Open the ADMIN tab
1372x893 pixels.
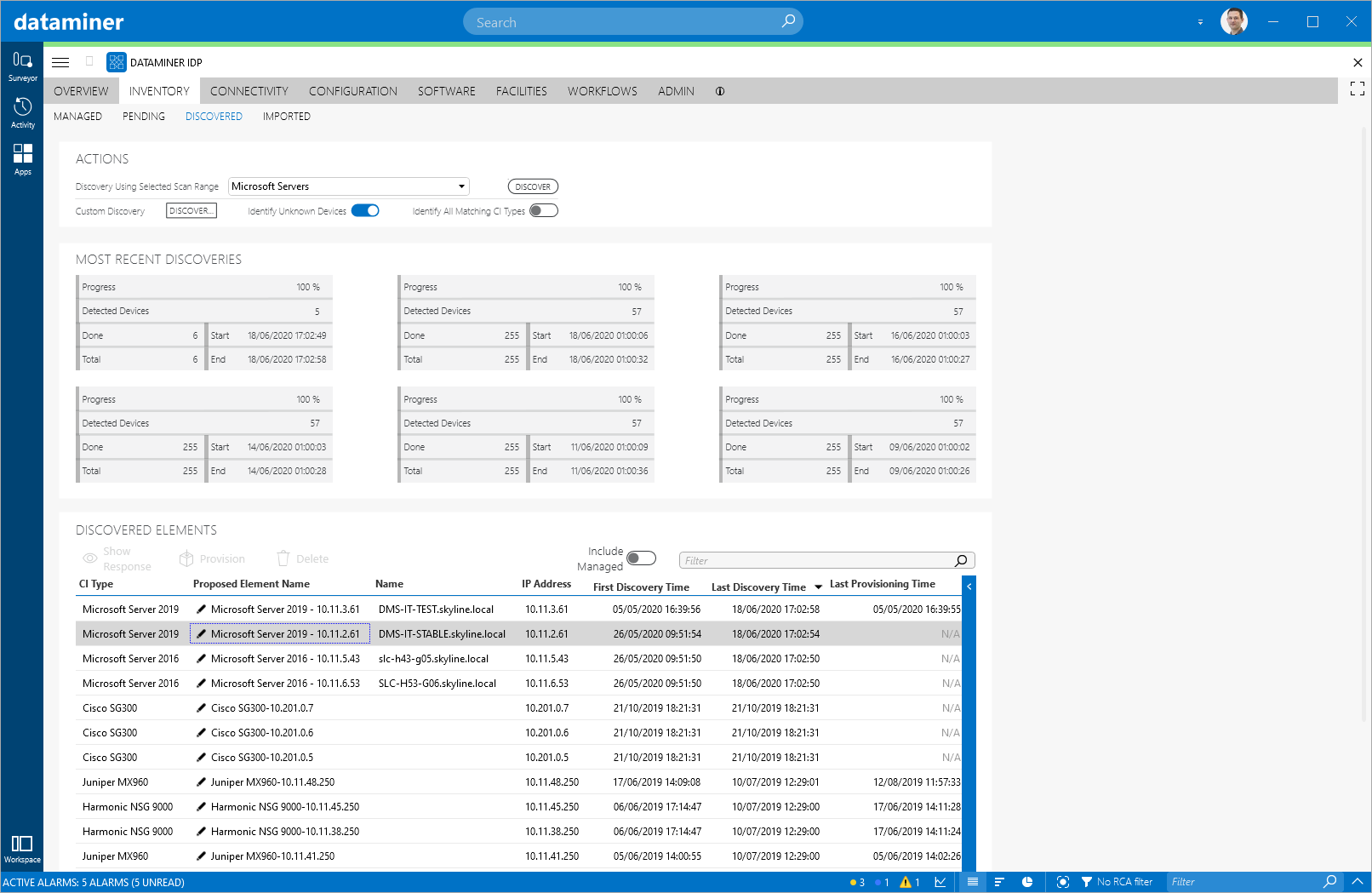(676, 91)
